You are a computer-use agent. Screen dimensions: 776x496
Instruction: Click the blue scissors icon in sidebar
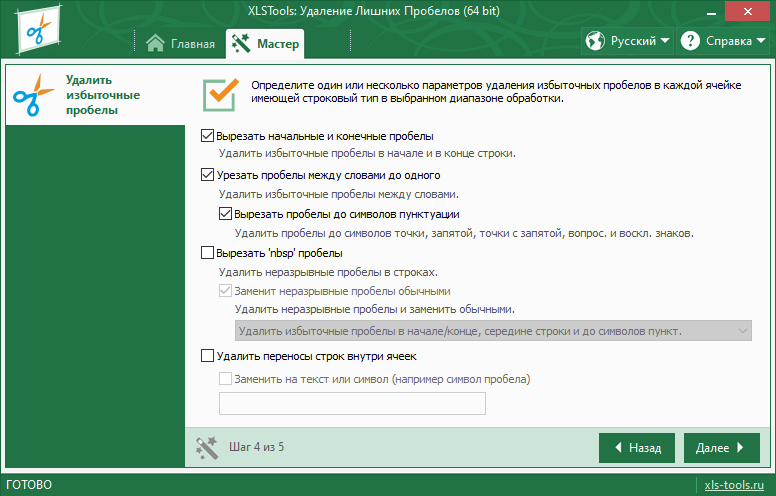34,95
